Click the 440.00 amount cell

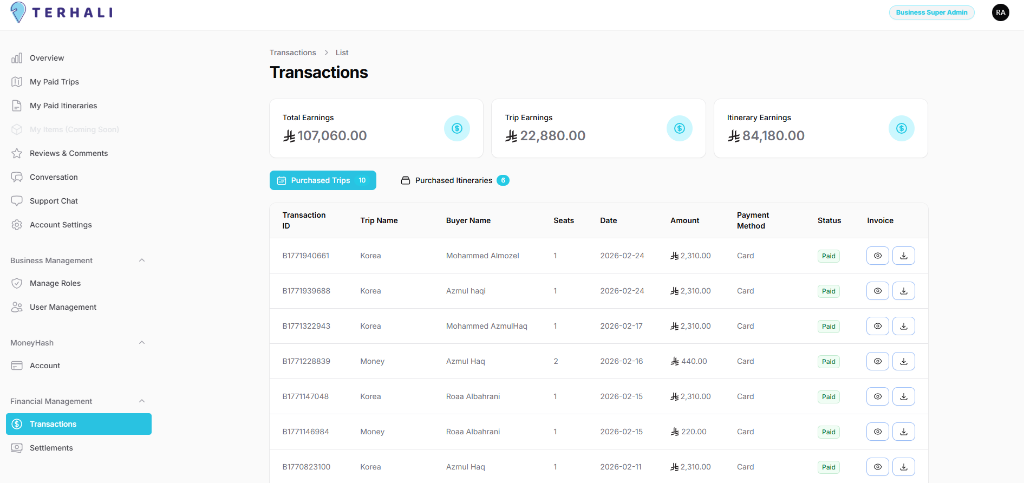688,361
